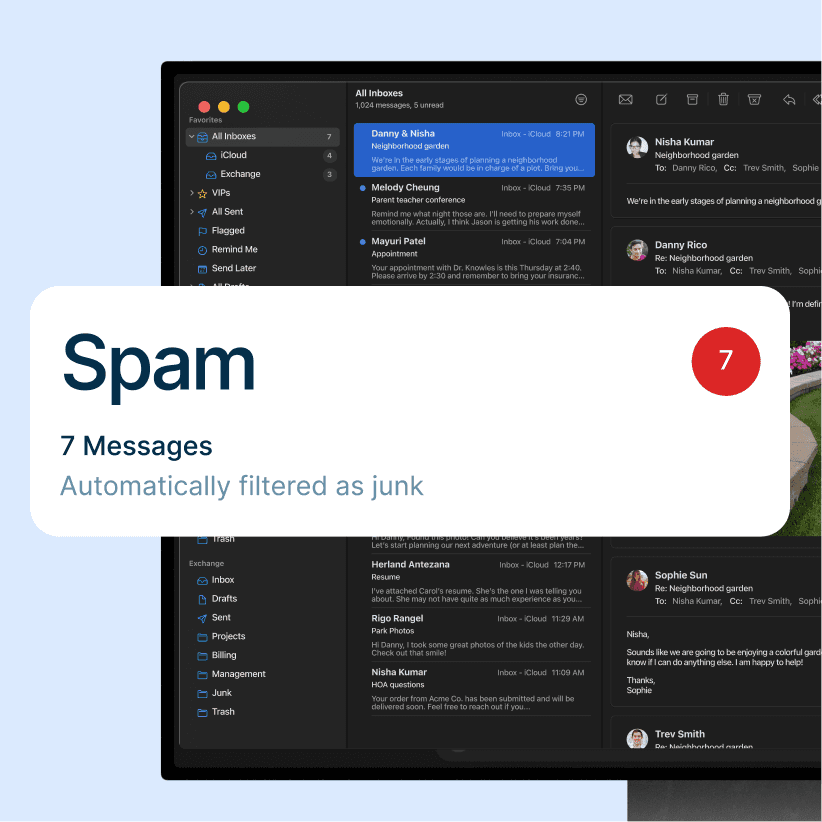
Task: Expand the All Sent section
Action: tap(191, 211)
